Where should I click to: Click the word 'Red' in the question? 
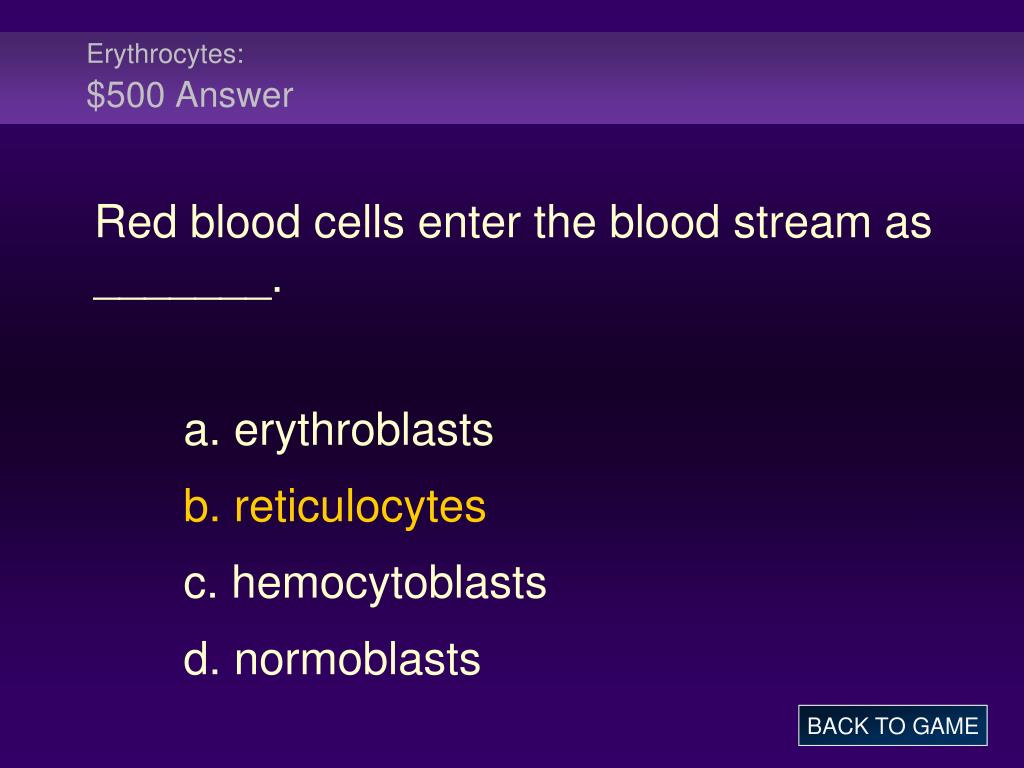(x=136, y=222)
